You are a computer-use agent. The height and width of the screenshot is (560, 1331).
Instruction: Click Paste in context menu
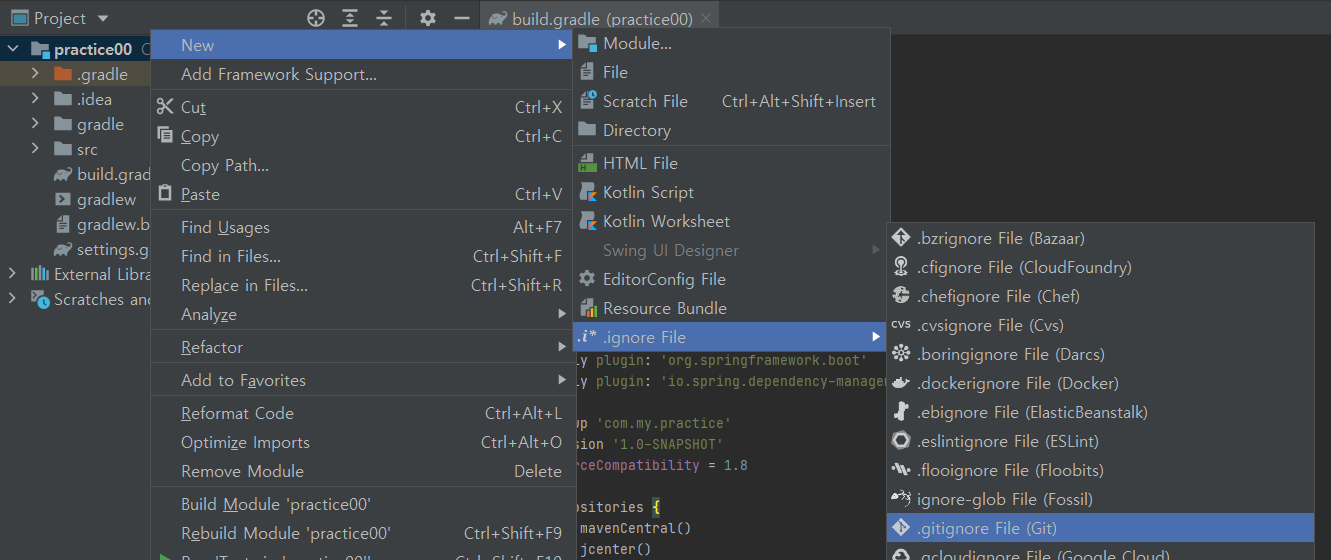click(x=362, y=194)
